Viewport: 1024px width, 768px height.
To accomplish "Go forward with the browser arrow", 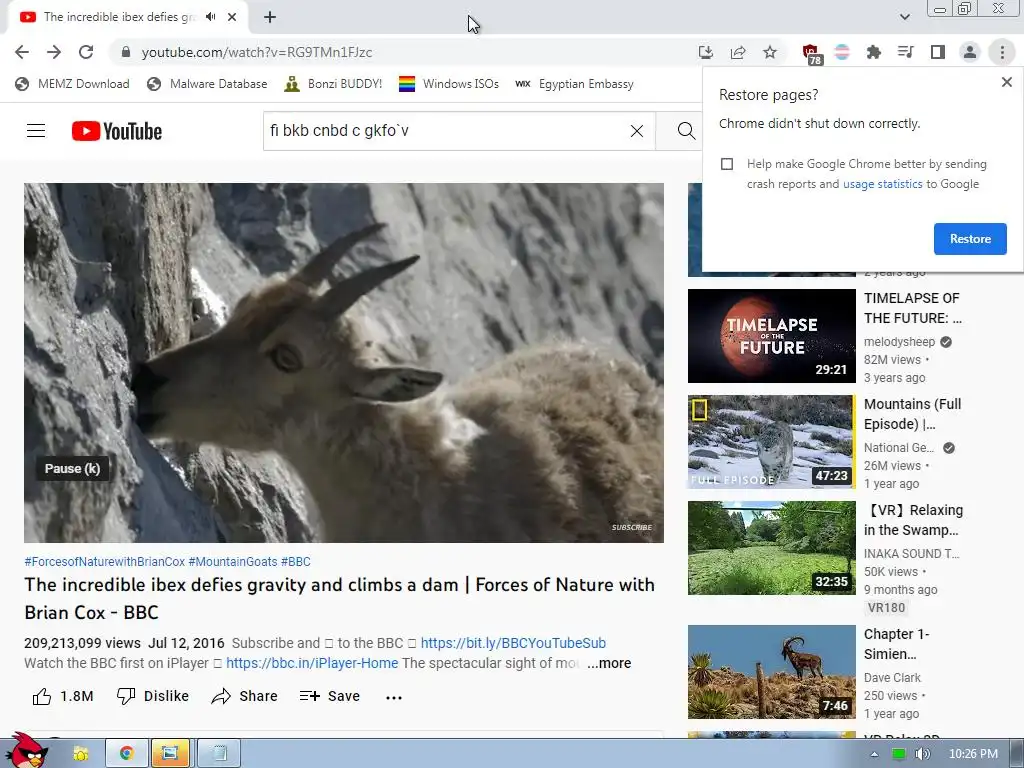I will pos(54,52).
